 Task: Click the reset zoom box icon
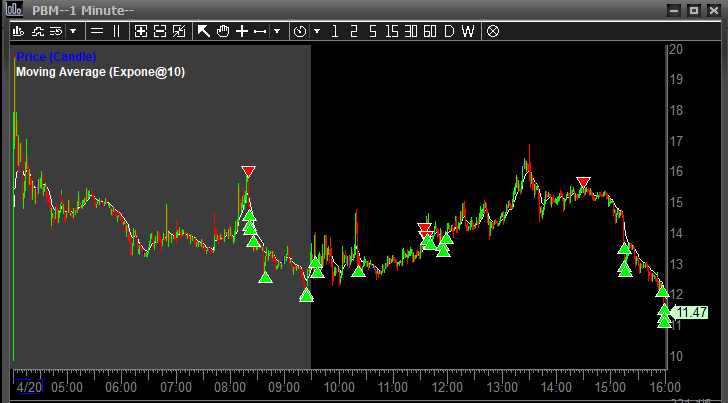pyautogui.click(x=179, y=32)
